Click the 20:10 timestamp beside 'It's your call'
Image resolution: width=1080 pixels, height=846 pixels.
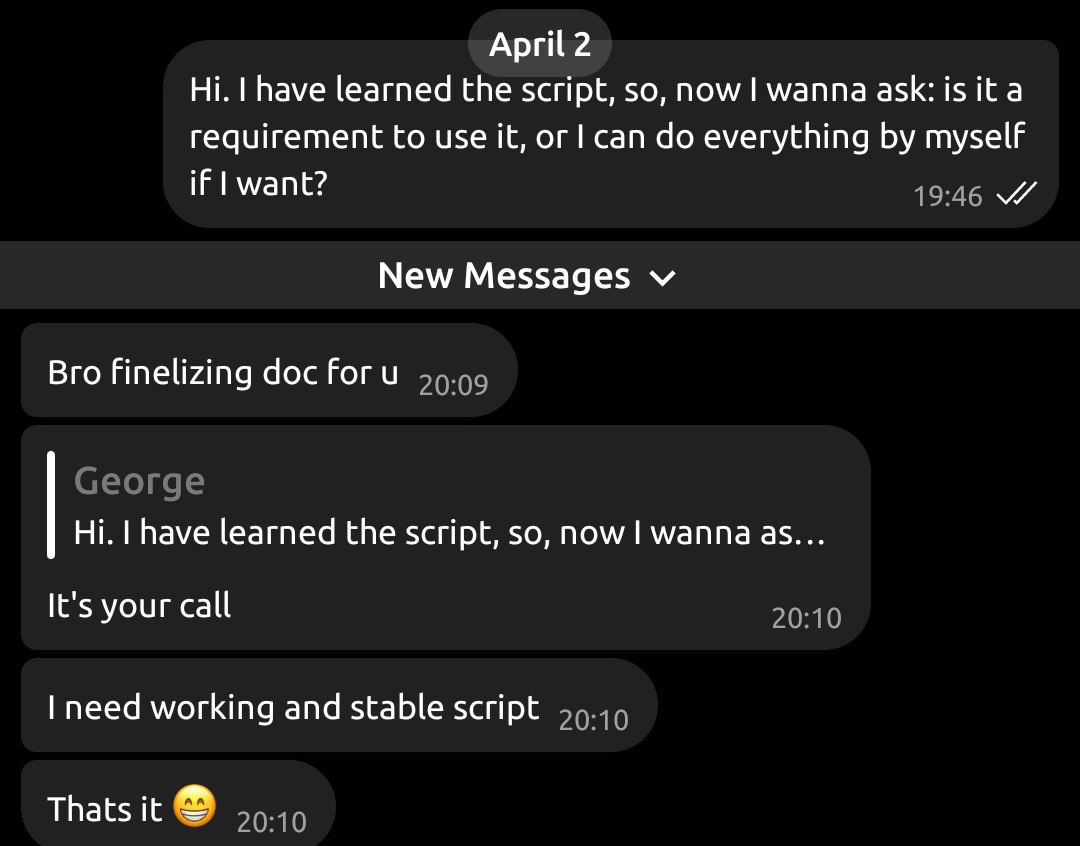[x=807, y=618]
